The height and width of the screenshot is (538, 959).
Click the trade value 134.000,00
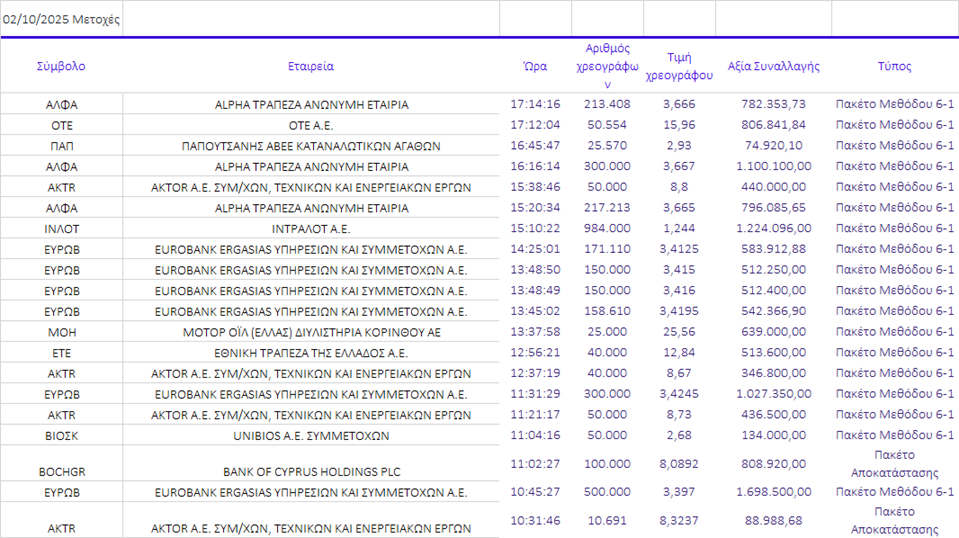[774, 435]
